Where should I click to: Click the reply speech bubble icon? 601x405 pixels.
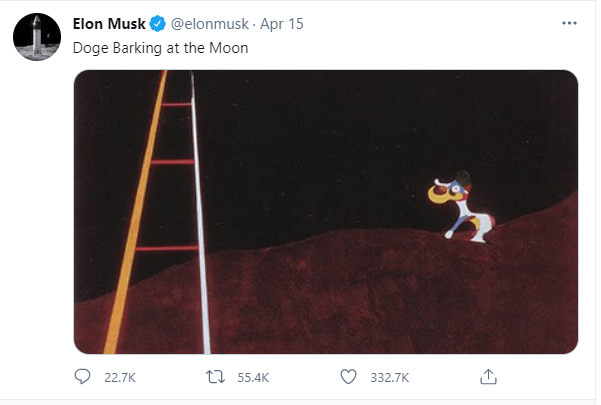coord(82,377)
